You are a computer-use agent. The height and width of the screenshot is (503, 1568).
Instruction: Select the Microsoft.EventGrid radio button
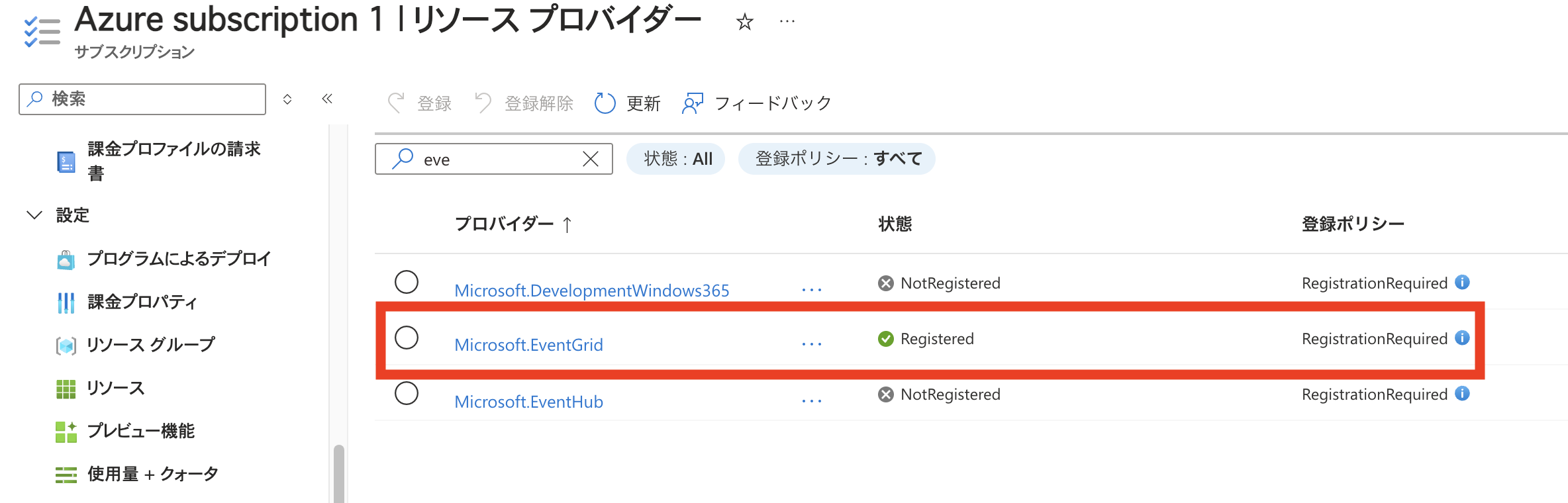click(407, 338)
